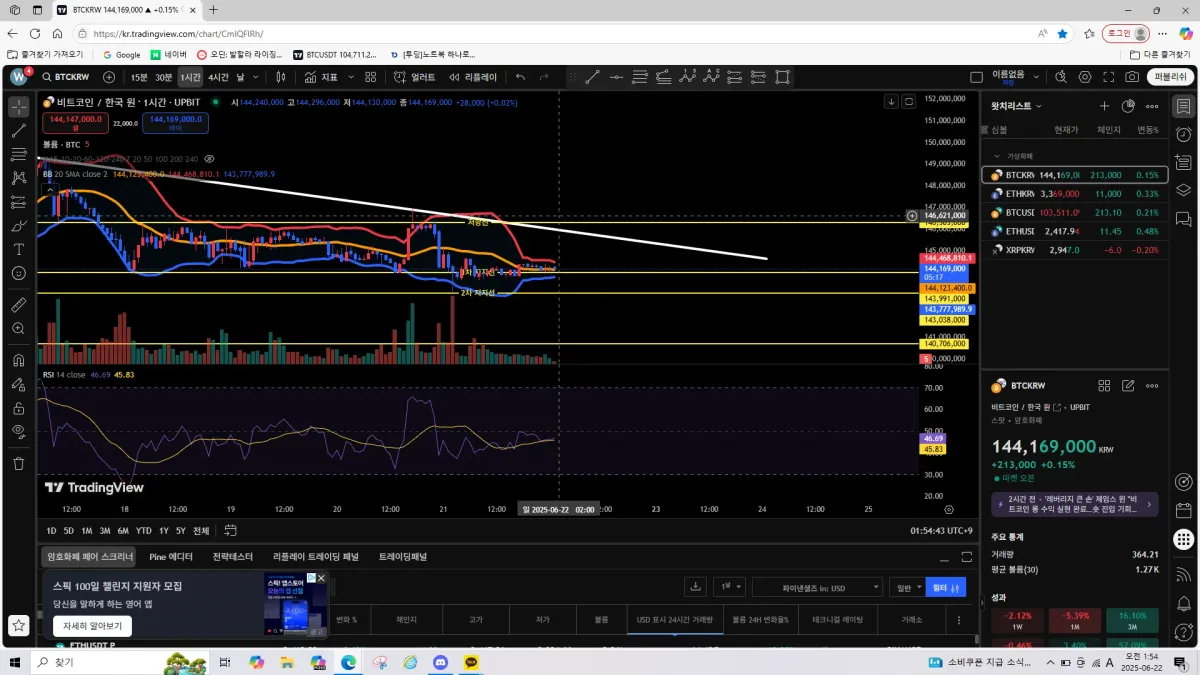Open the alerts clock icon in right sidebar

(x=1183, y=134)
